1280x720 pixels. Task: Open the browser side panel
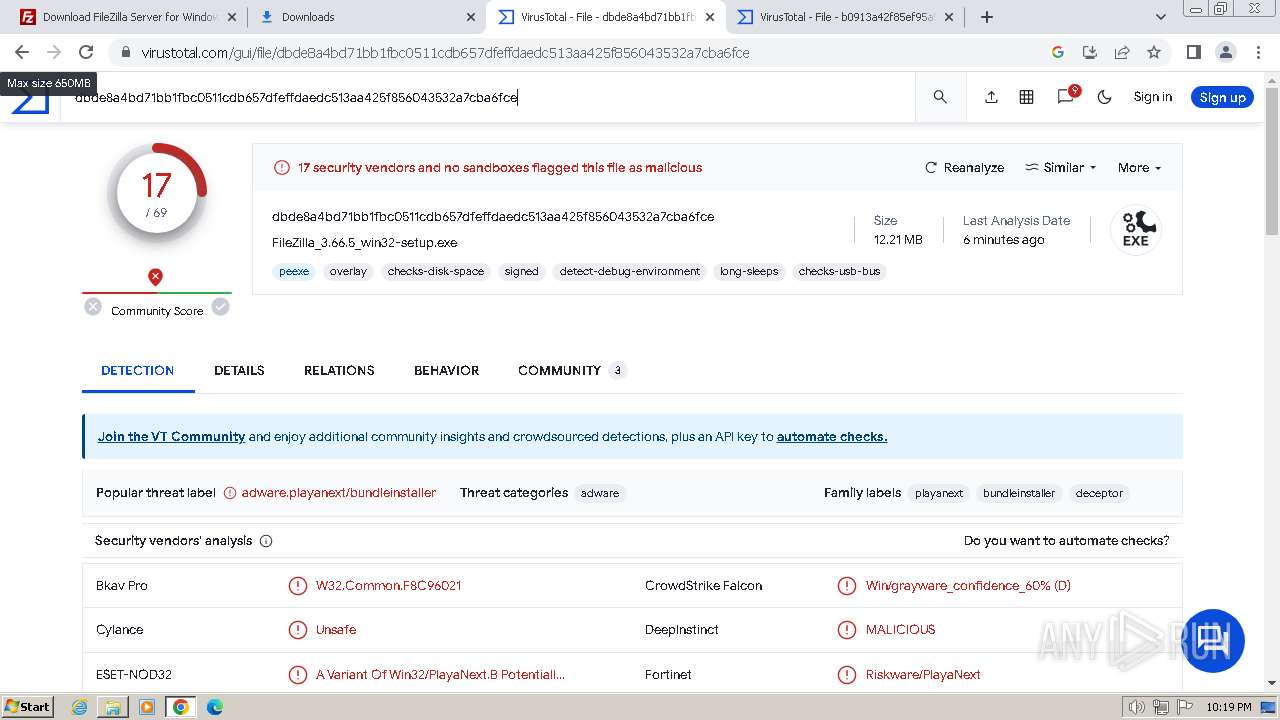pos(1193,52)
